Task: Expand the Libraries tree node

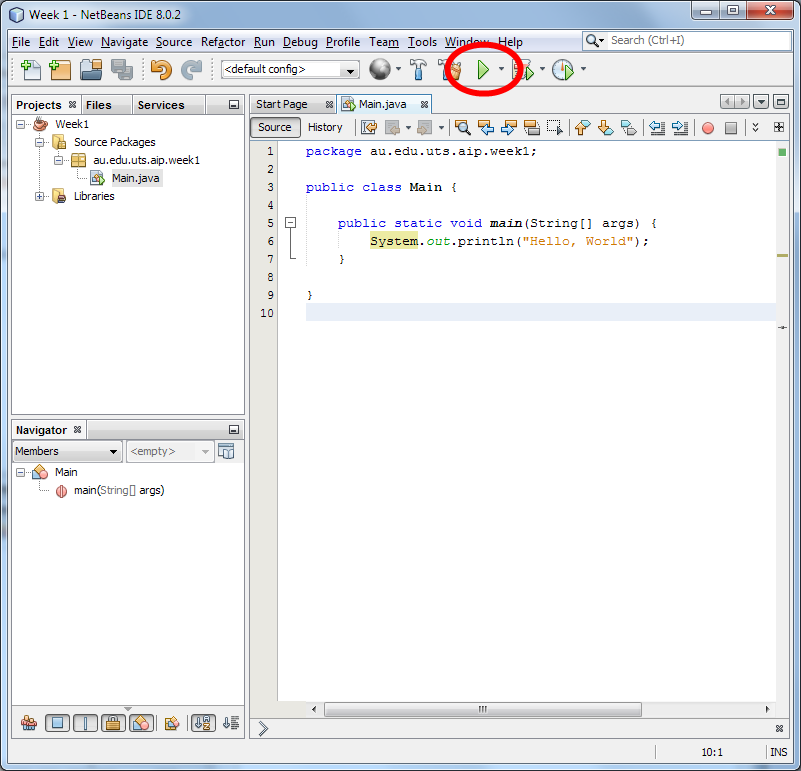Action: point(40,196)
